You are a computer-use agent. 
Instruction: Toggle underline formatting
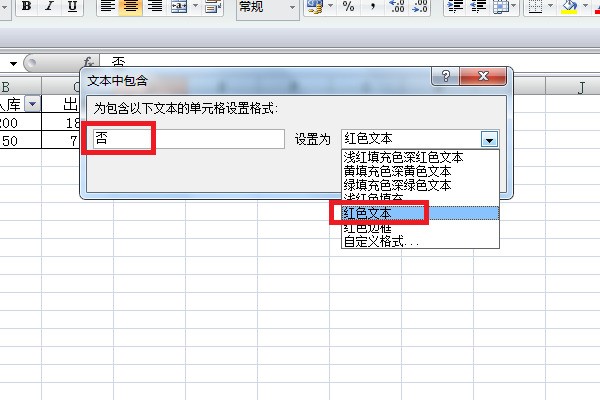click(x=72, y=6)
